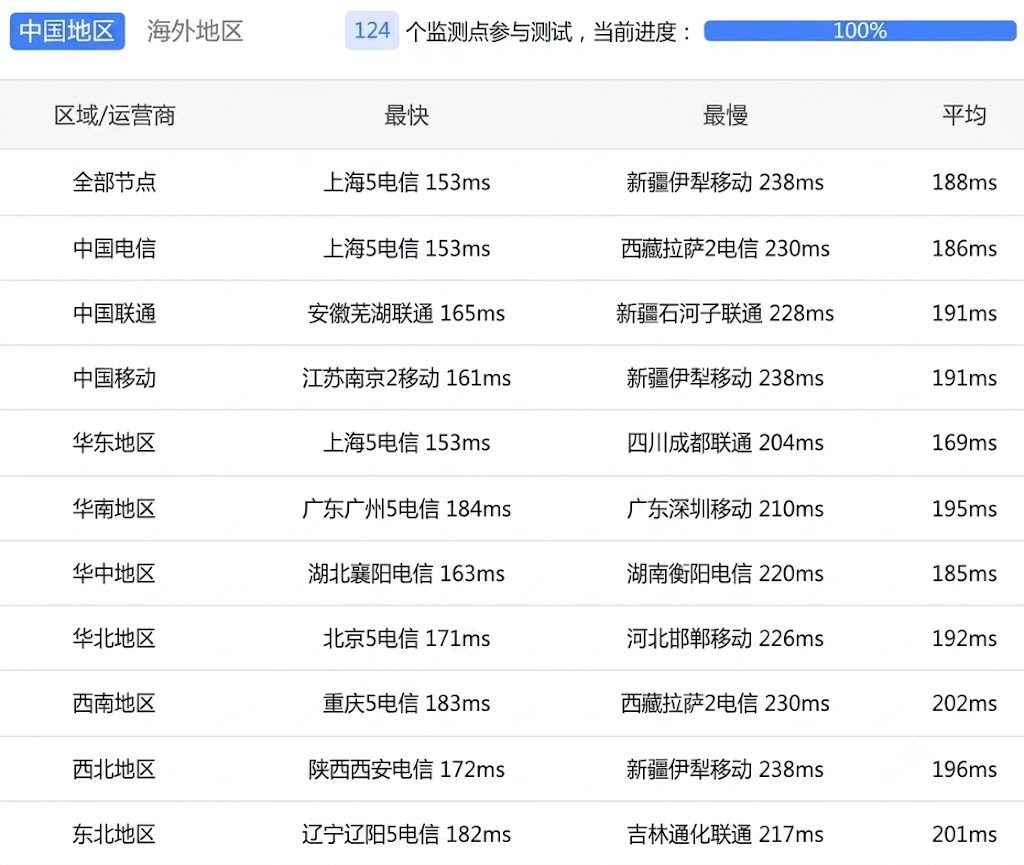Image resolution: width=1024 pixels, height=865 pixels.
Task: Click 个监测点参与测试，当前进度 label
Action: tap(548, 31)
